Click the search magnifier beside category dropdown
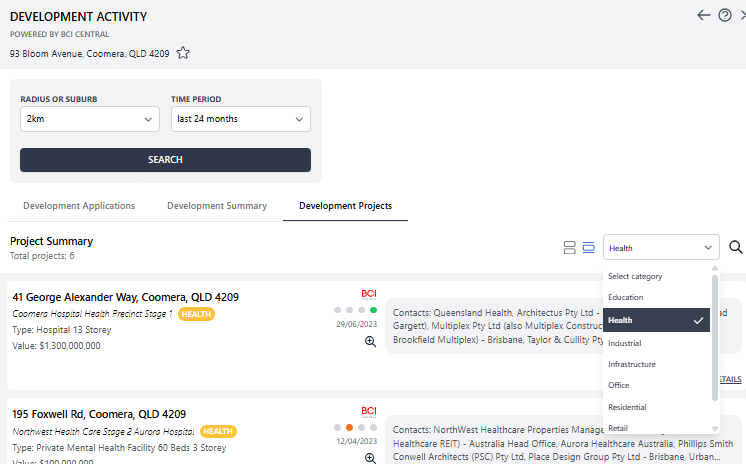The height and width of the screenshot is (464, 746). pyautogui.click(x=736, y=247)
